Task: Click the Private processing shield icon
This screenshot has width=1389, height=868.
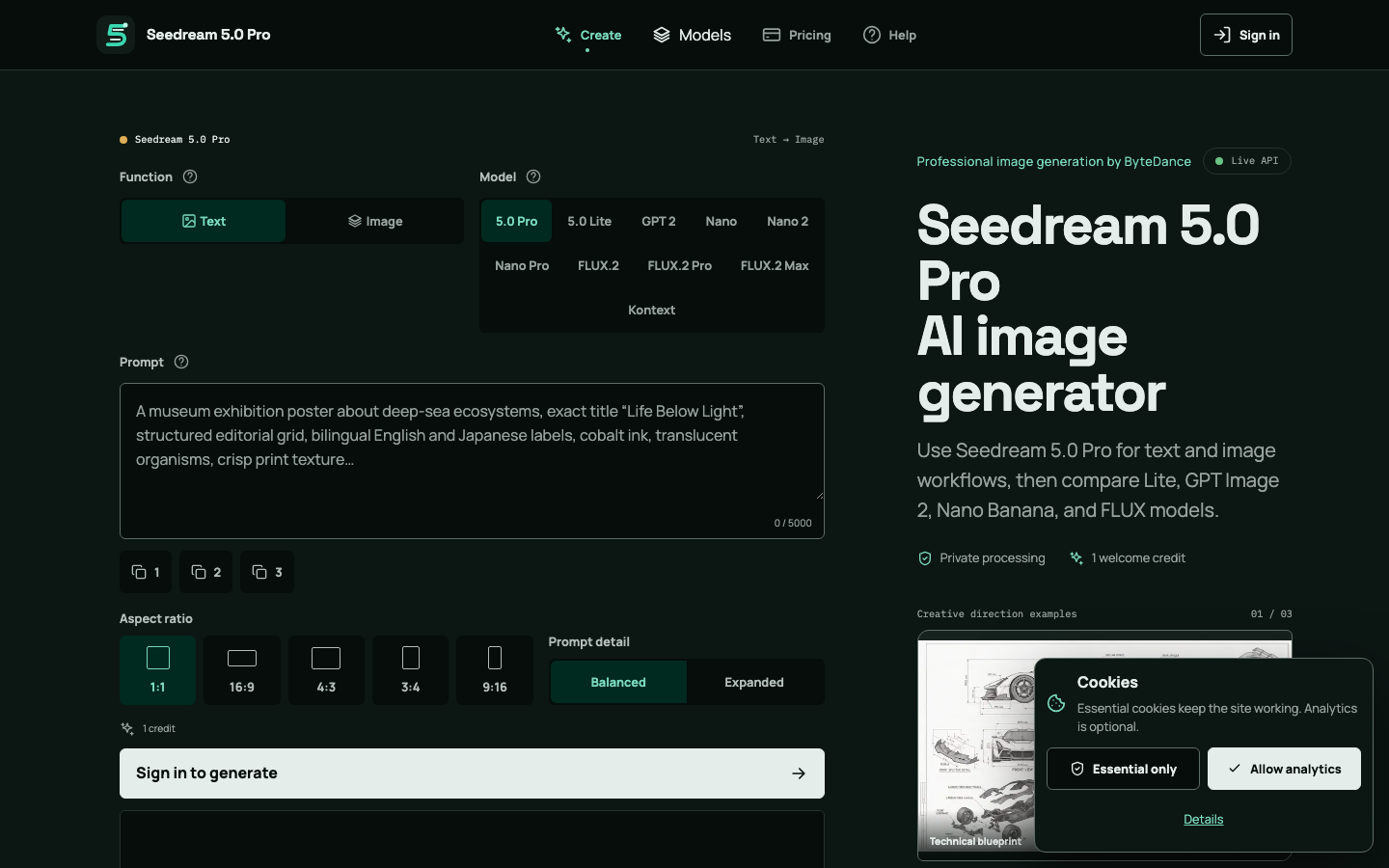Action: tap(925, 558)
